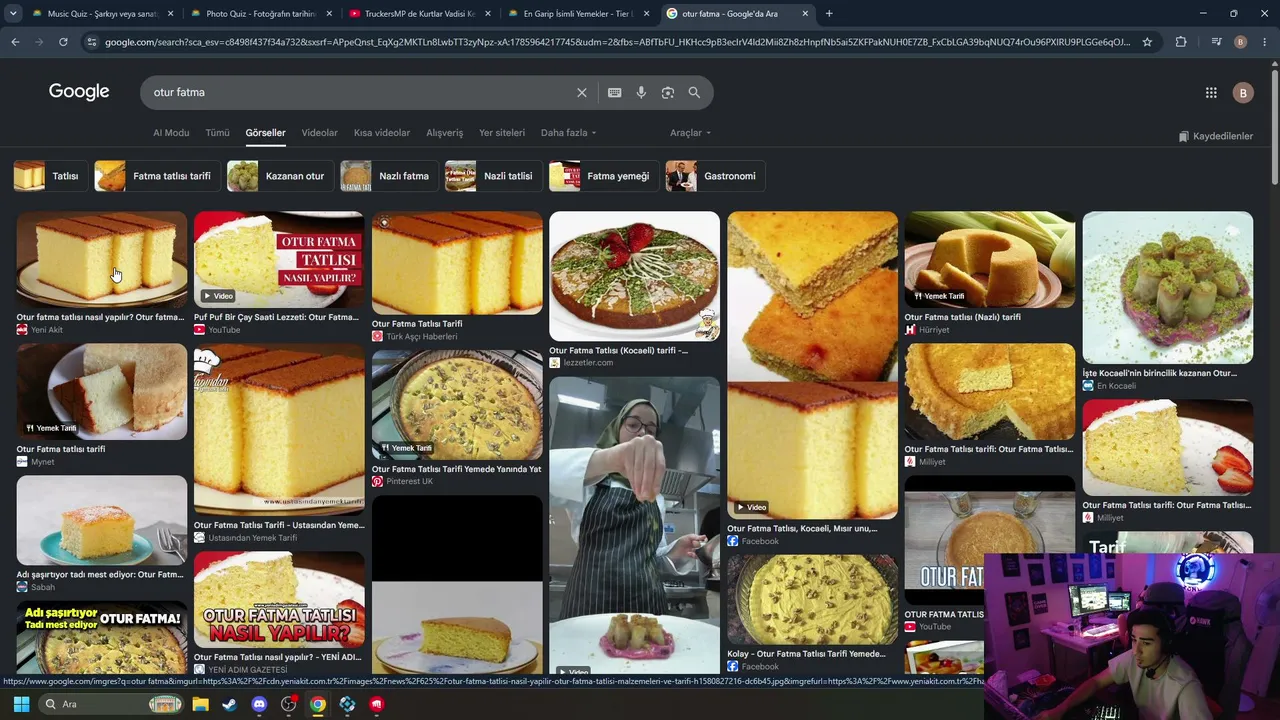
Task: Apply the 'Nazlı fatma' filter chip
Action: point(389,176)
